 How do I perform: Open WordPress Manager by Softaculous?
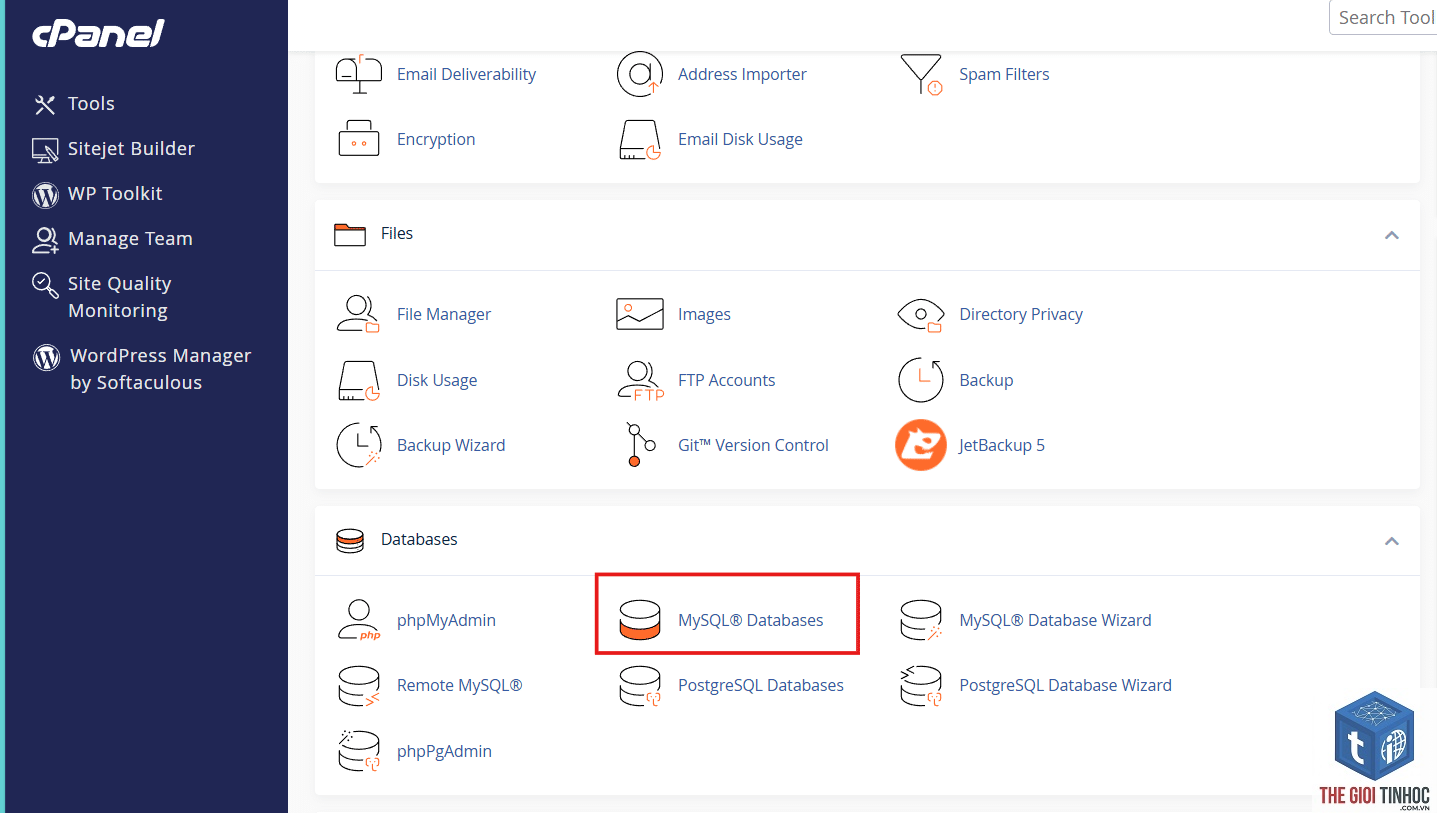(160, 369)
